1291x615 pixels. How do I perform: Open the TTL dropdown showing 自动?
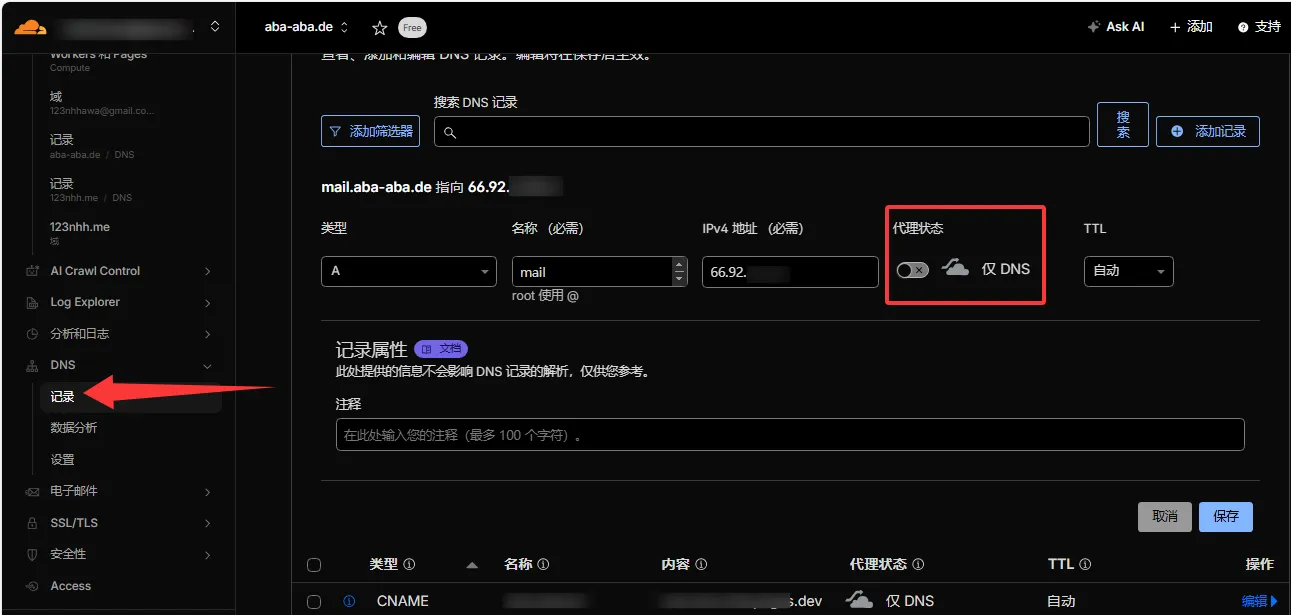click(1128, 271)
